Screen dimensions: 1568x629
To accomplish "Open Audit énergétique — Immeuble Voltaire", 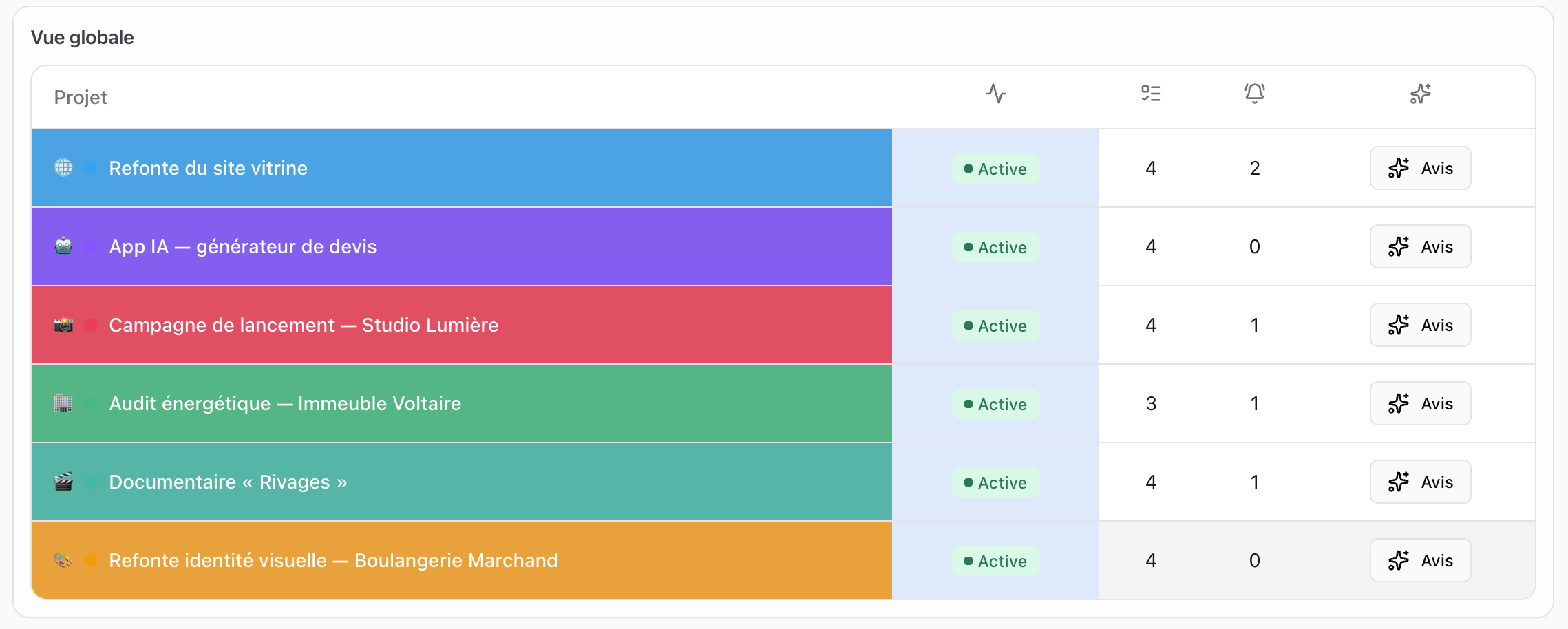I will coord(285,403).
